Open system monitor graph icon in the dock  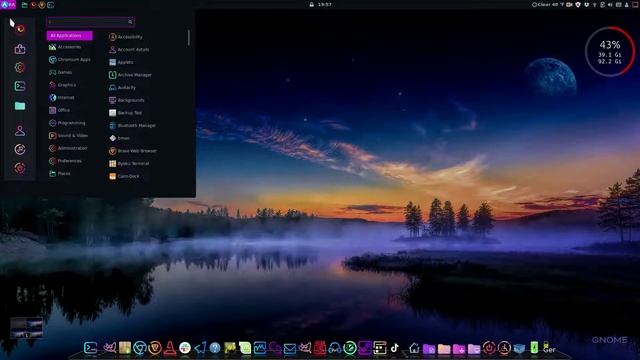tap(260, 348)
